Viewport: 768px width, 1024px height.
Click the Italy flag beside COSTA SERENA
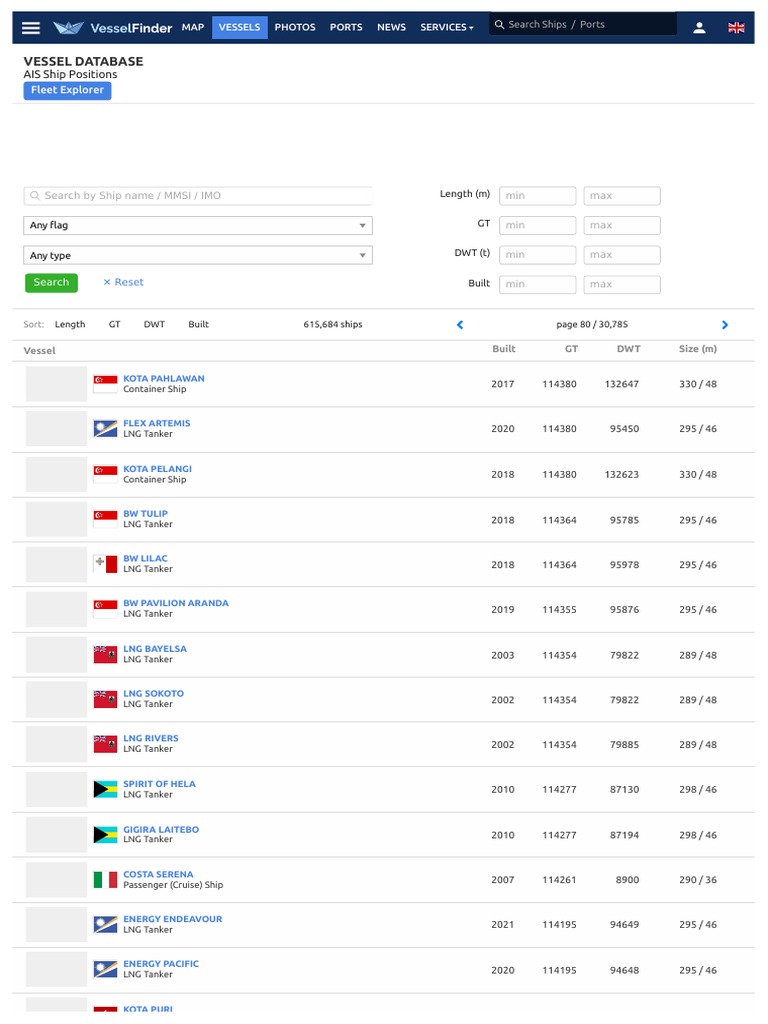pos(105,880)
